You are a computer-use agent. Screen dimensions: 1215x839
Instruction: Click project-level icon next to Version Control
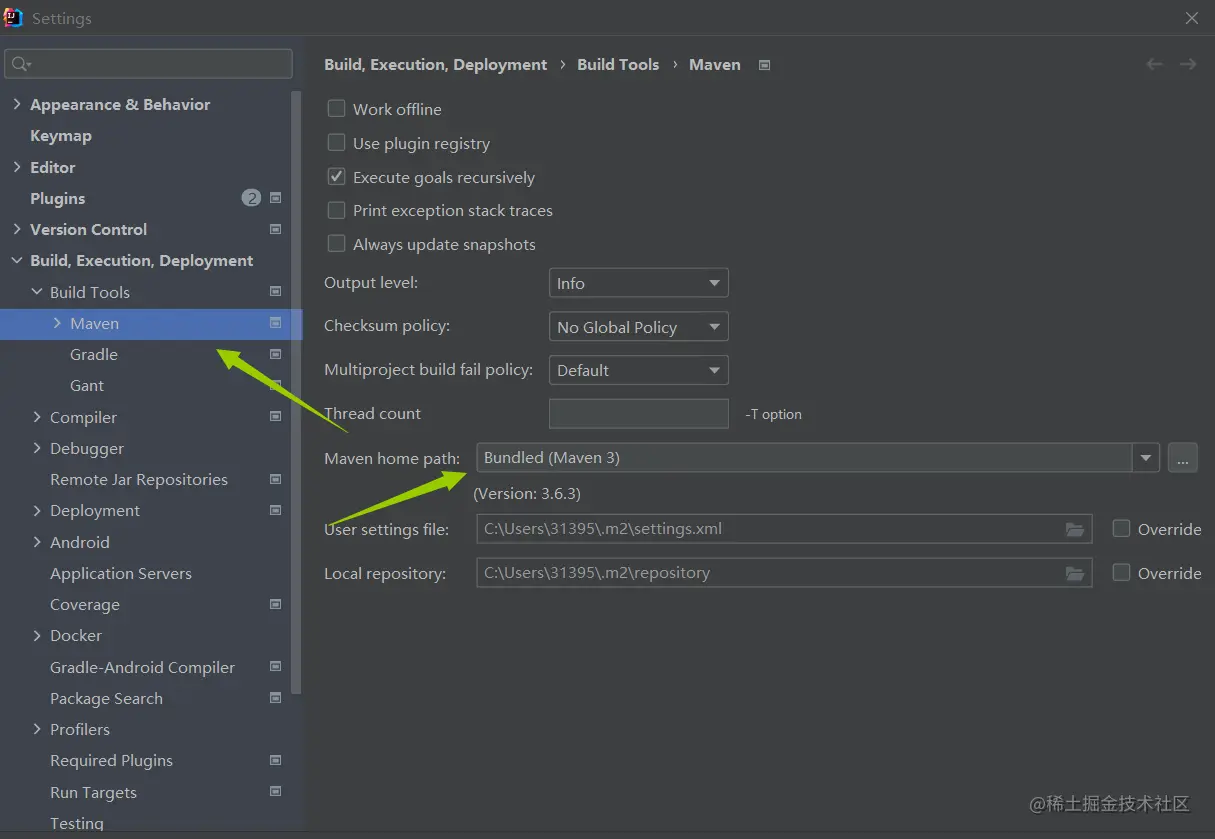click(x=276, y=229)
